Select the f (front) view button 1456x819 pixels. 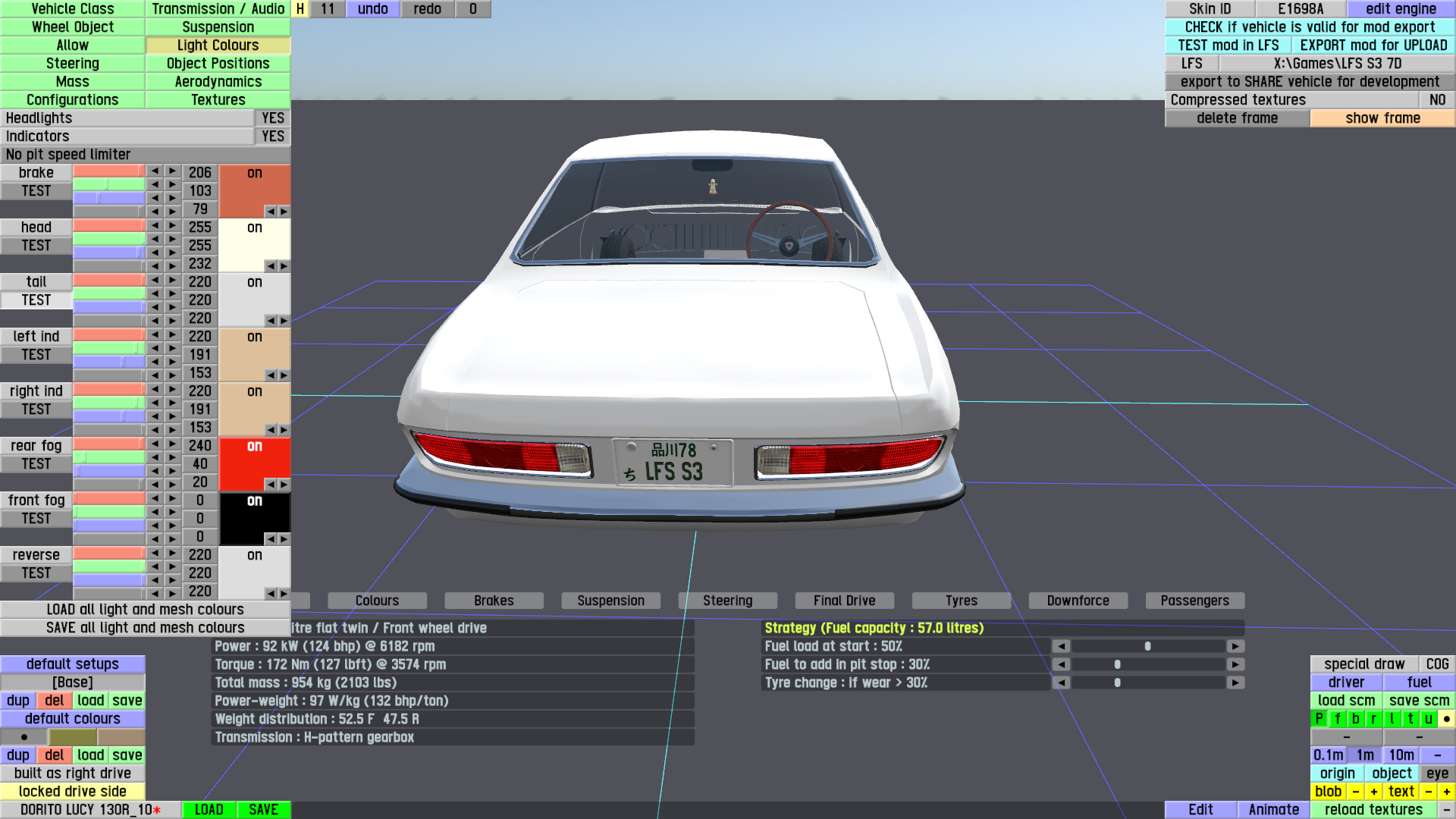coord(1337,719)
